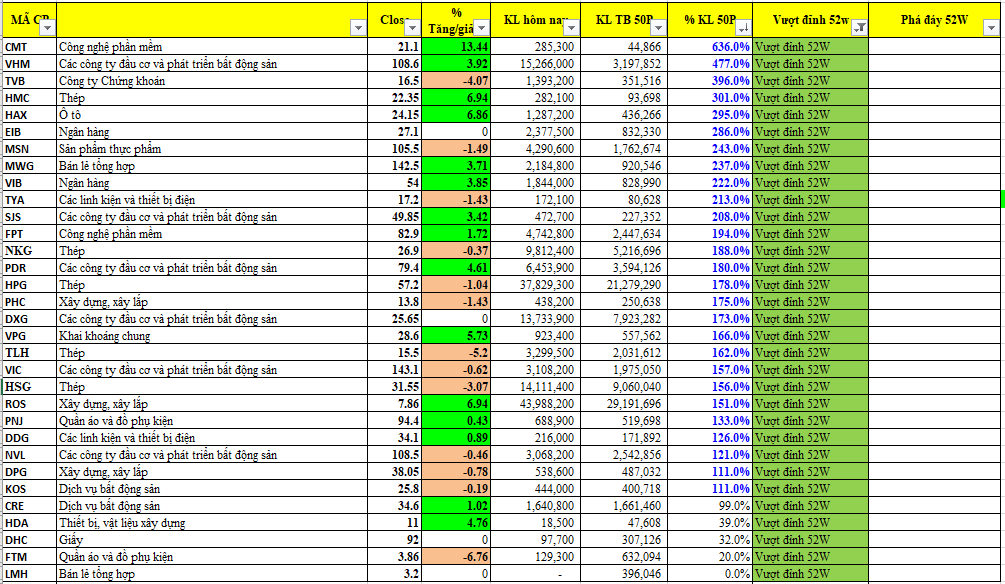
Task: Open the MÃ CP column filter dropdown
Action: [47, 29]
